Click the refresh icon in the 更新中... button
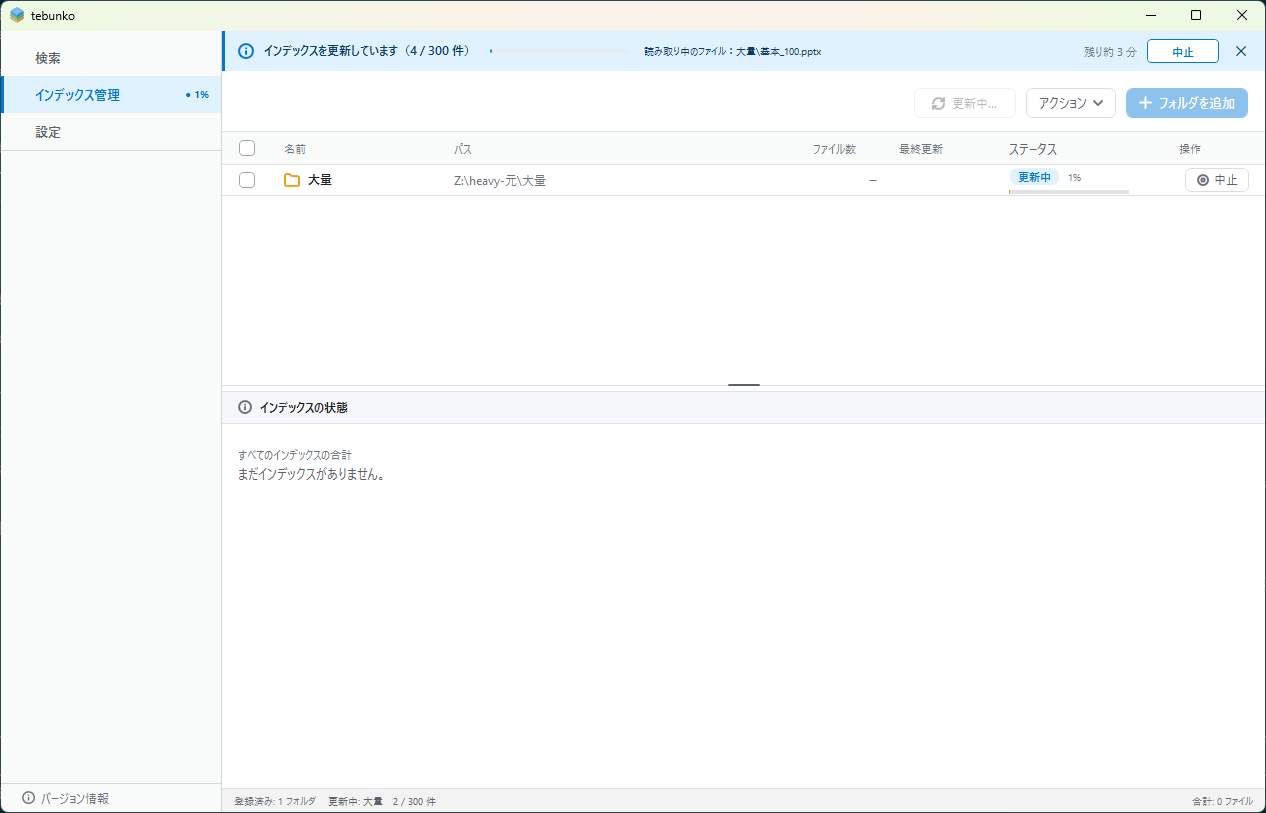The image size is (1266, 813). pyautogui.click(x=938, y=104)
